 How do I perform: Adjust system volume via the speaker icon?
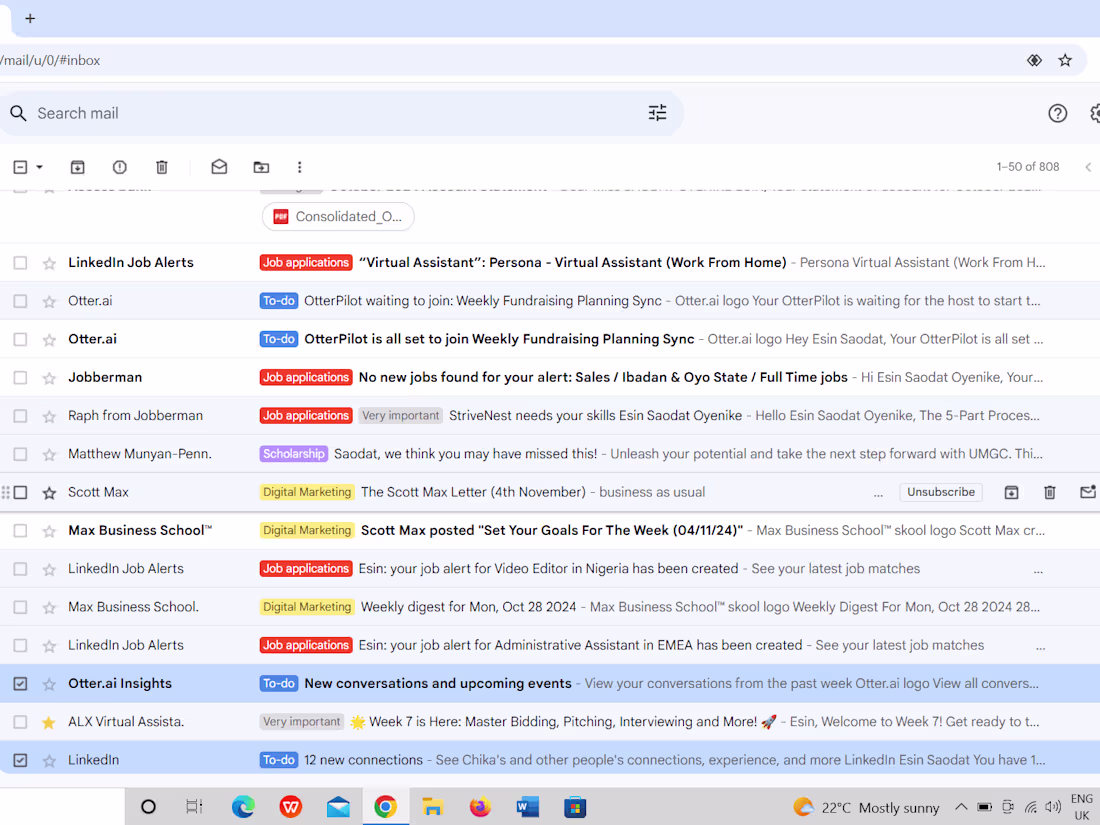[x=1053, y=807]
